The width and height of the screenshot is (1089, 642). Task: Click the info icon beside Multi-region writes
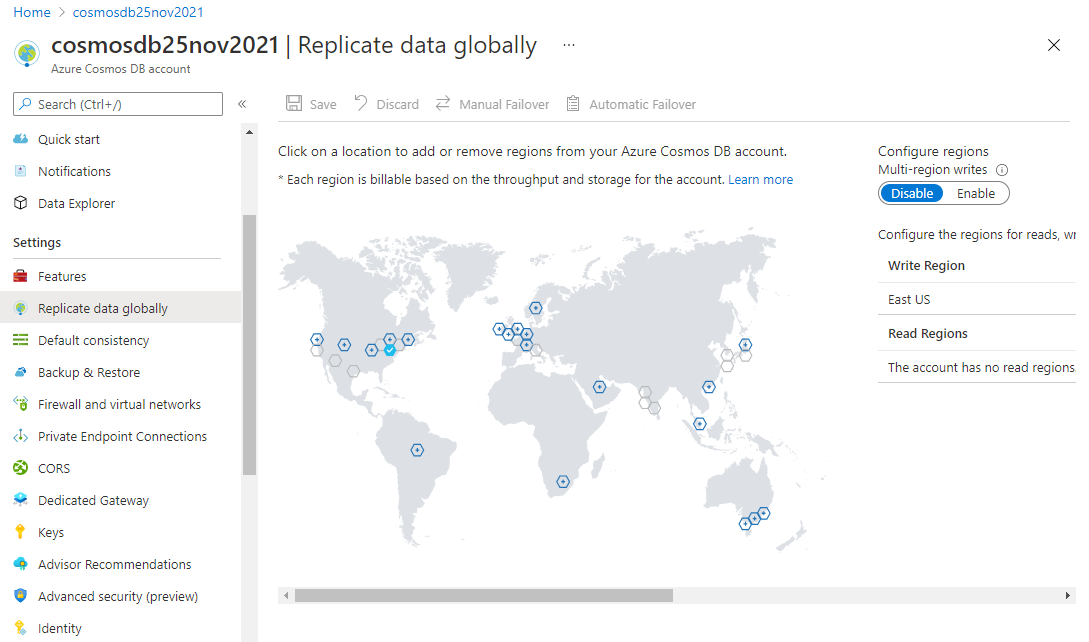(1001, 170)
